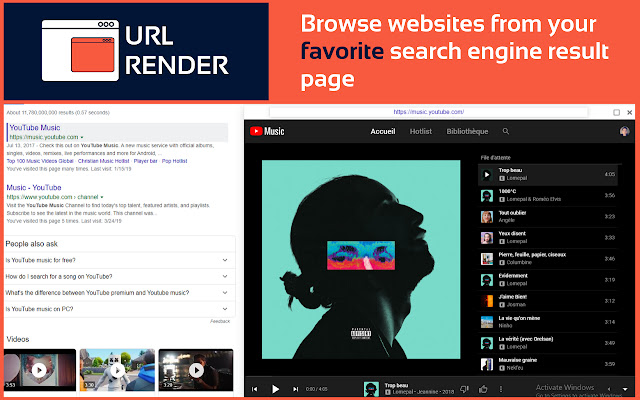The image size is (640, 400).
Task: Click the 'Columbine' artist name in queue
Action: (519, 262)
